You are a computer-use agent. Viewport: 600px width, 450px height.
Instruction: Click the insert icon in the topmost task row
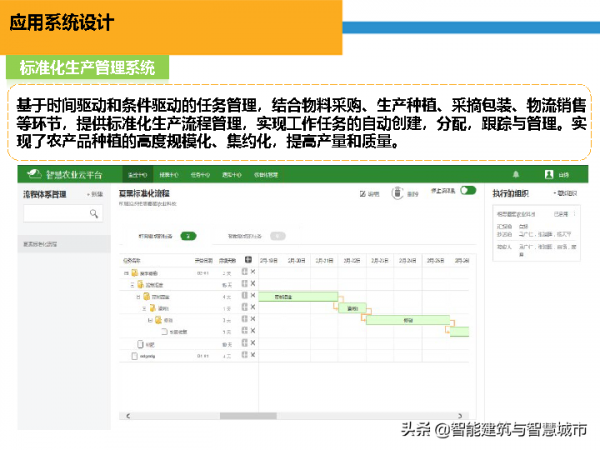point(245,272)
